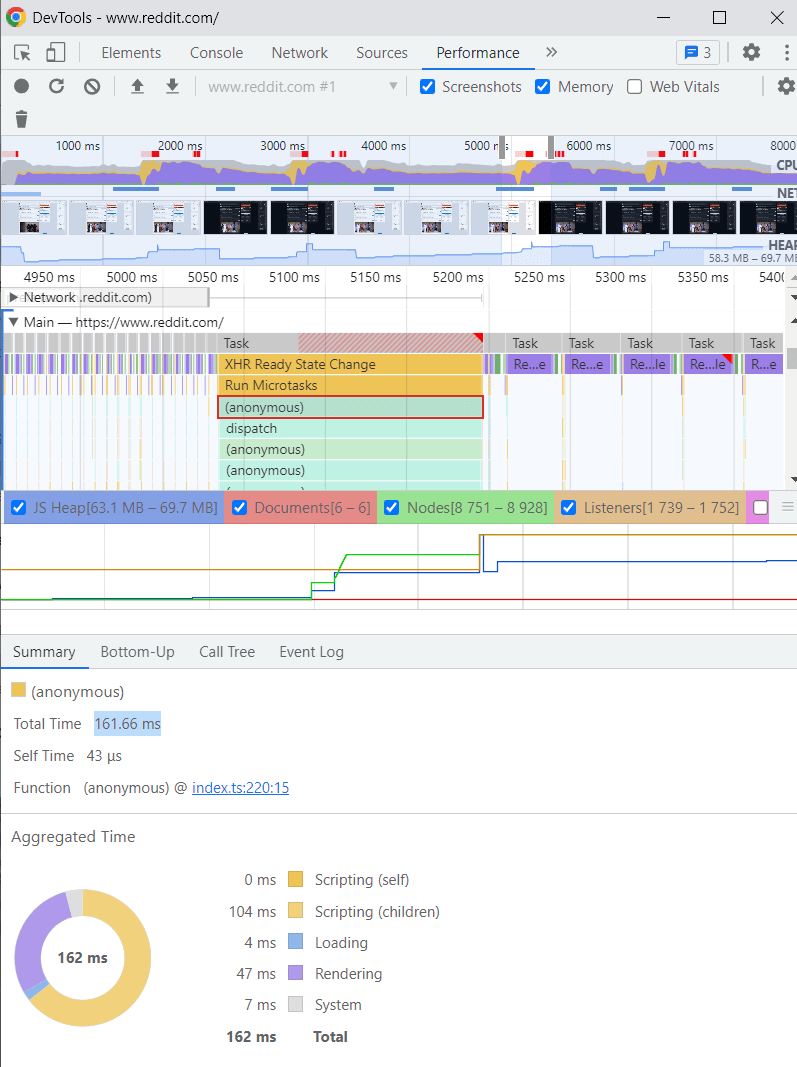Open capture settings gear in Performance toolbar
Viewport: 797px width, 1067px height.
pos(786,86)
